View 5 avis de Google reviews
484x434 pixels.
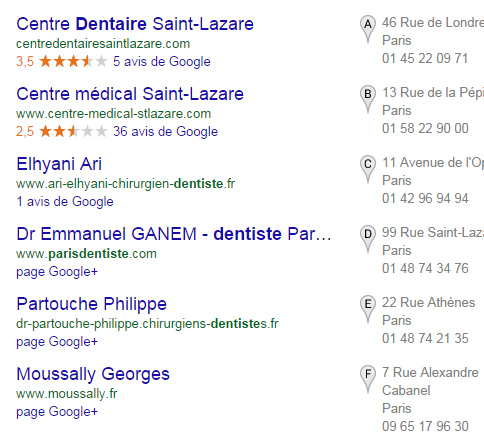(x=162, y=61)
